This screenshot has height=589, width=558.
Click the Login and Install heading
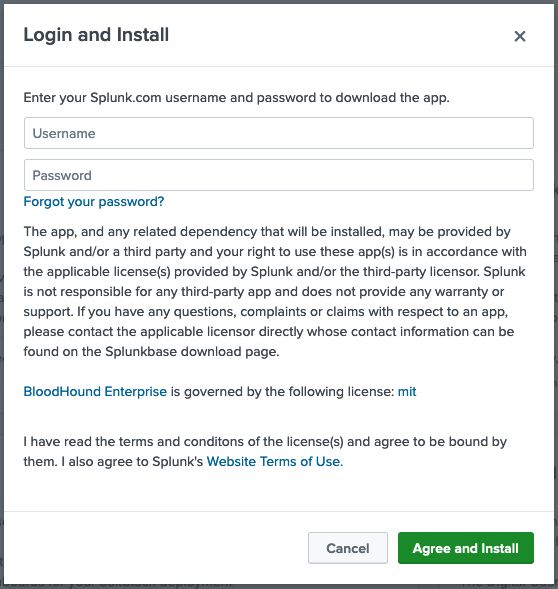(x=96, y=35)
